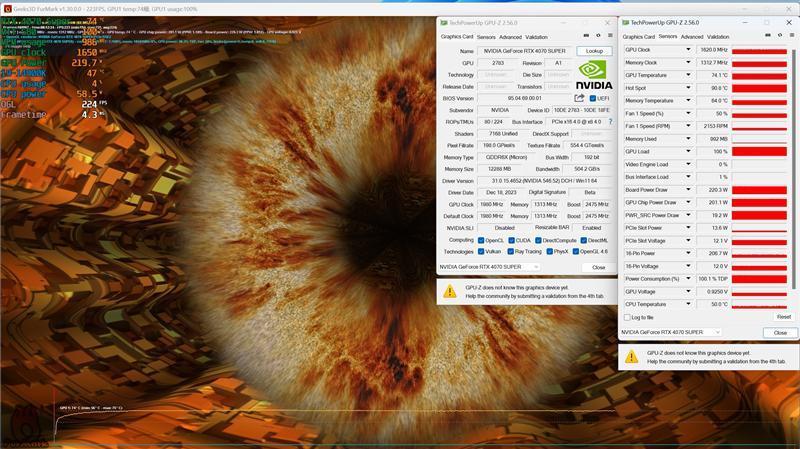The image size is (800, 449).
Task: Click GPU-Z title icon in Graphics Card window
Action: (444, 23)
